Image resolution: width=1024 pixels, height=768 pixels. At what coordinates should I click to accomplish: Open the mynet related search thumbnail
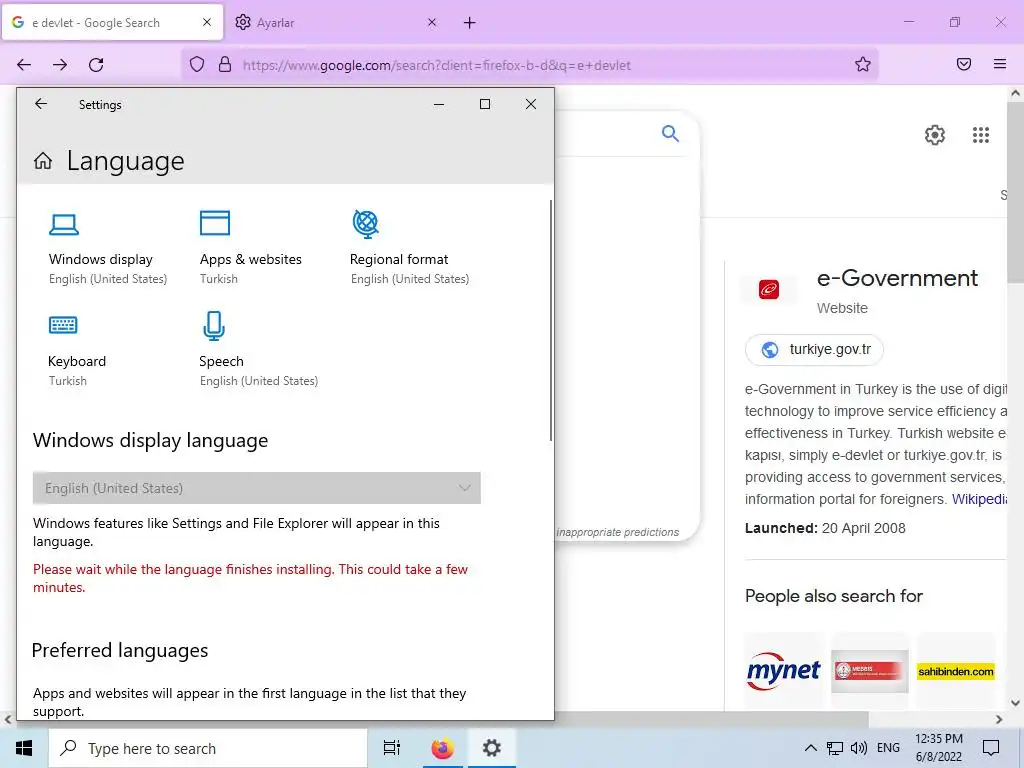pyautogui.click(x=783, y=671)
